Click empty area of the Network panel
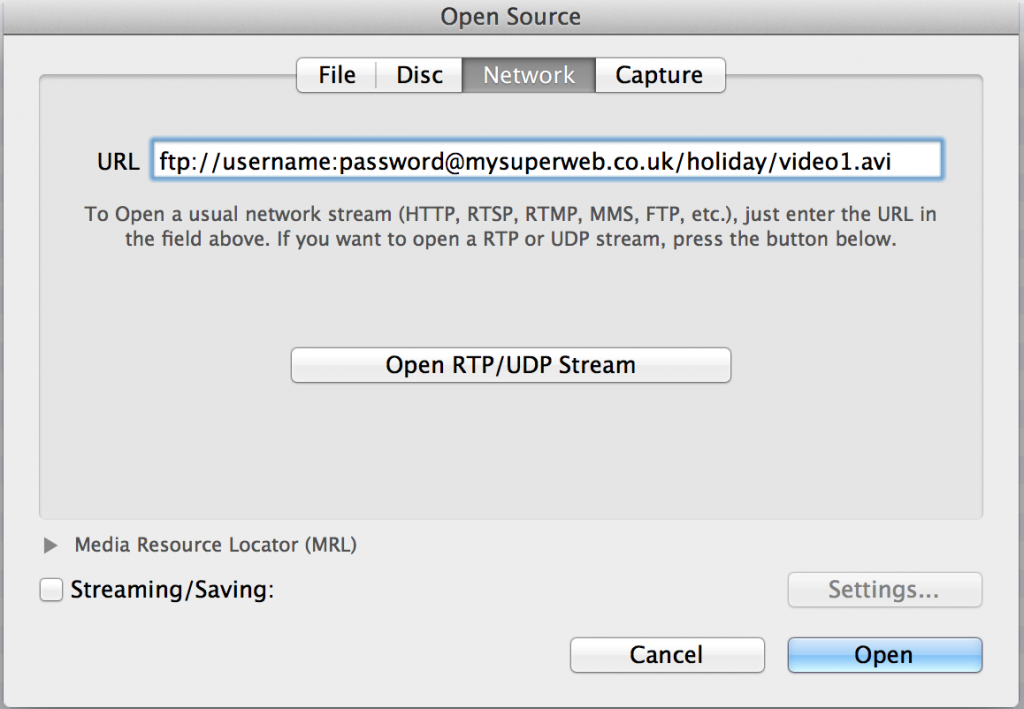 511,450
